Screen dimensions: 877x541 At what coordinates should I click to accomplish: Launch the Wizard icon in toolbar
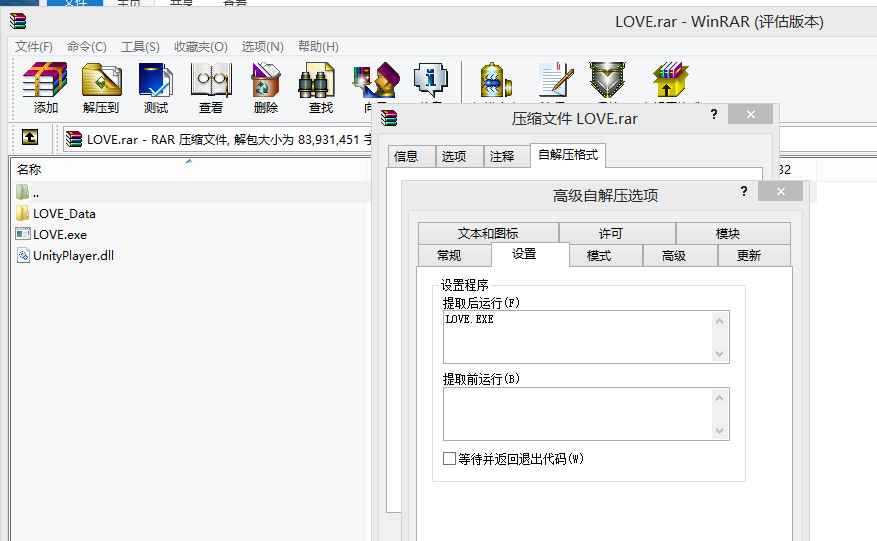point(376,82)
